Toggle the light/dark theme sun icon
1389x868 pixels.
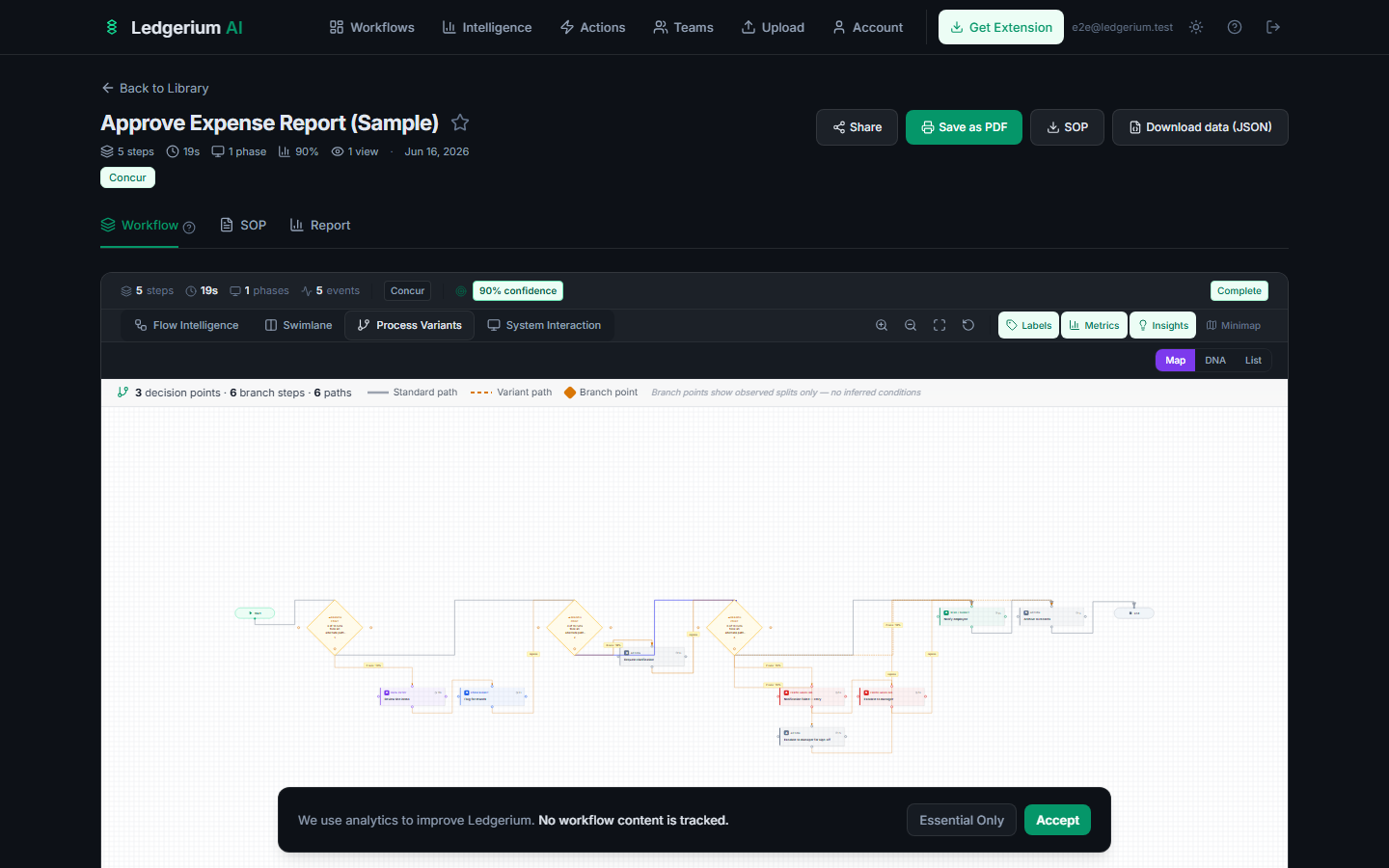click(x=1196, y=27)
